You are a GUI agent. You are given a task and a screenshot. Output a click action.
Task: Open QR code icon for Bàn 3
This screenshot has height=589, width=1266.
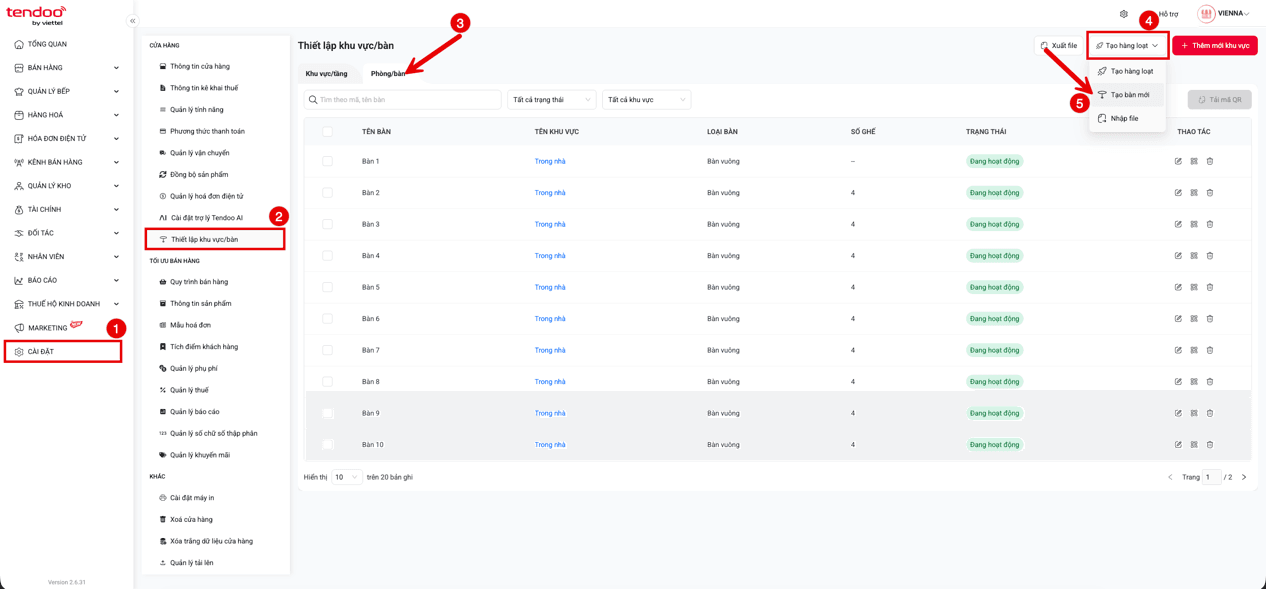pyautogui.click(x=1194, y=224)
